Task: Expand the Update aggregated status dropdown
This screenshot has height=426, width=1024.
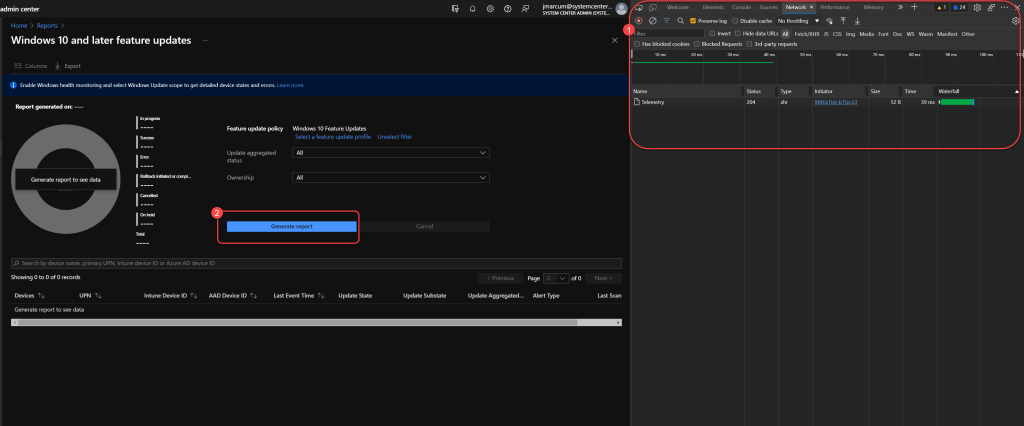Action: [x=390, y=153]
